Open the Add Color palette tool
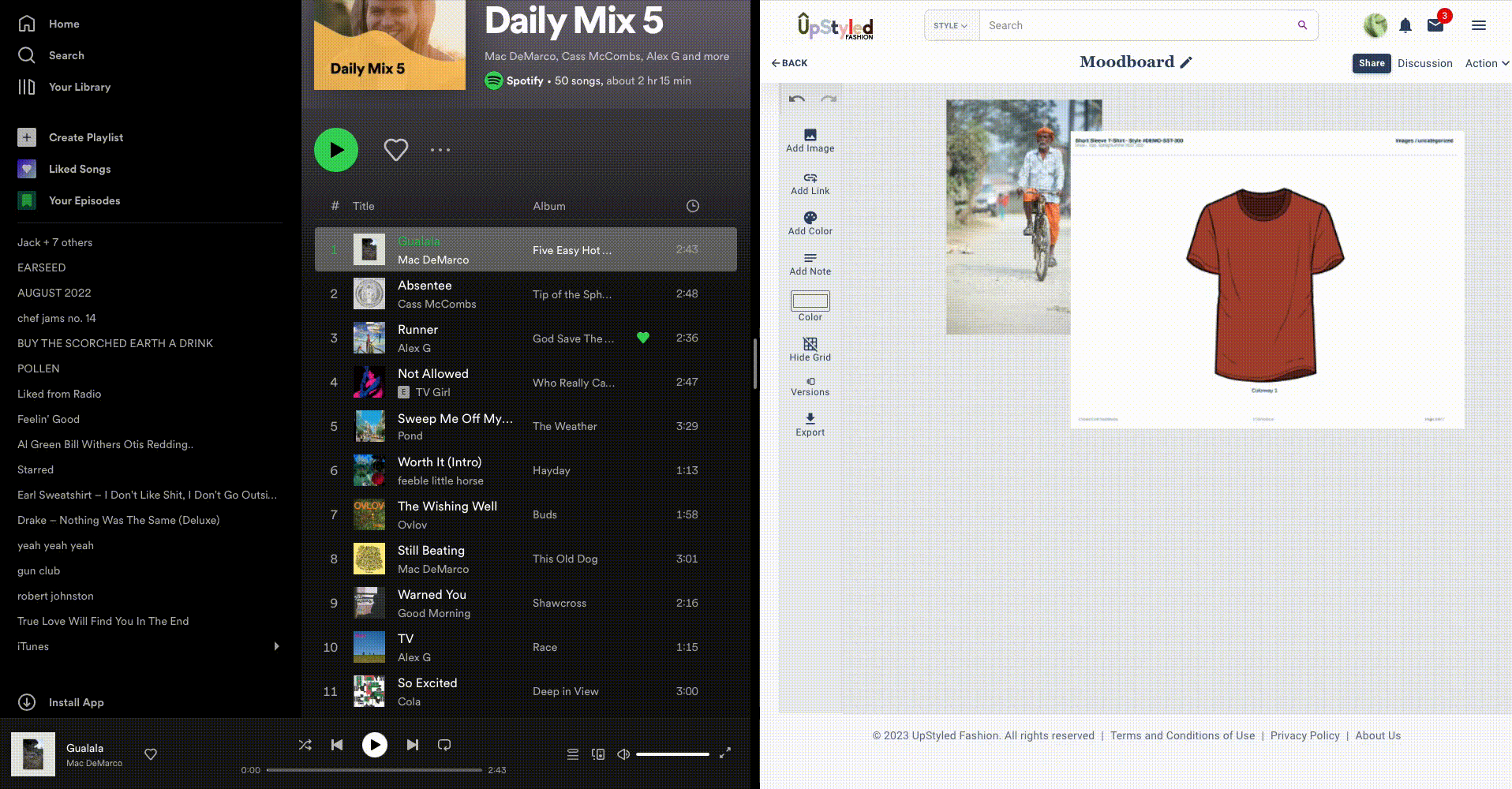1512x789 pixels. click(810, 218)
